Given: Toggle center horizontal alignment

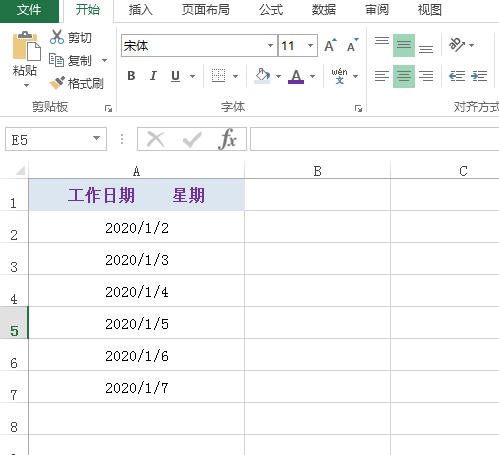Looking at the screenshot, I should click(404, 76).
